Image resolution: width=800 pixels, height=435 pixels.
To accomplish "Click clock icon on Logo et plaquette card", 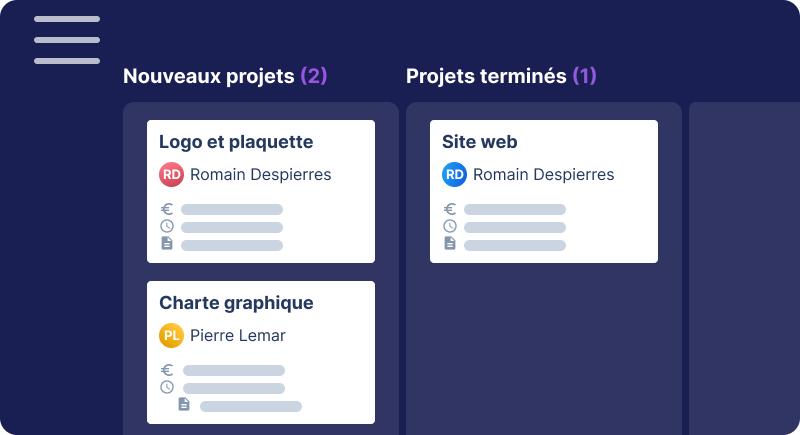I will [x=167, y=226].
